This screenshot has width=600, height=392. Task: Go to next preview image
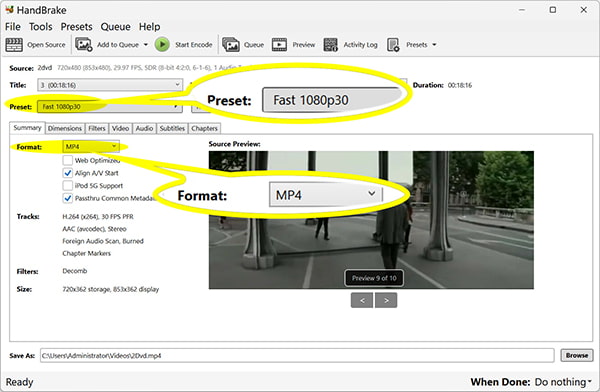pos(386,301)
